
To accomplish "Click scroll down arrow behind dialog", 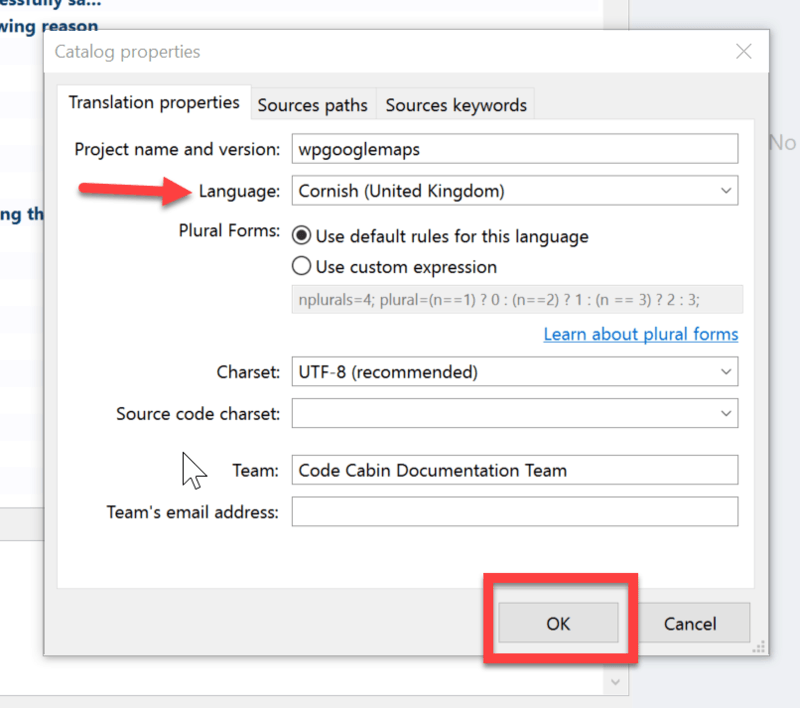I will pos(615,682).
